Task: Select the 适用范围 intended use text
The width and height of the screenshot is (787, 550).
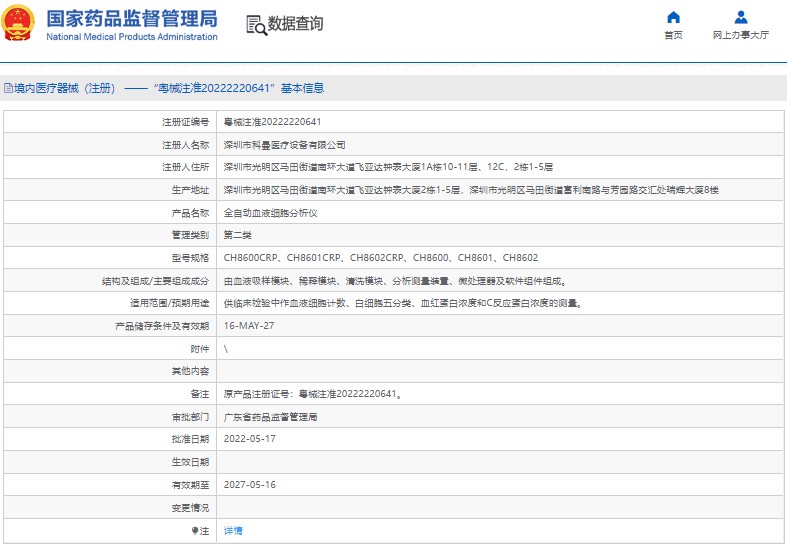Action: (x=403, y=304)
